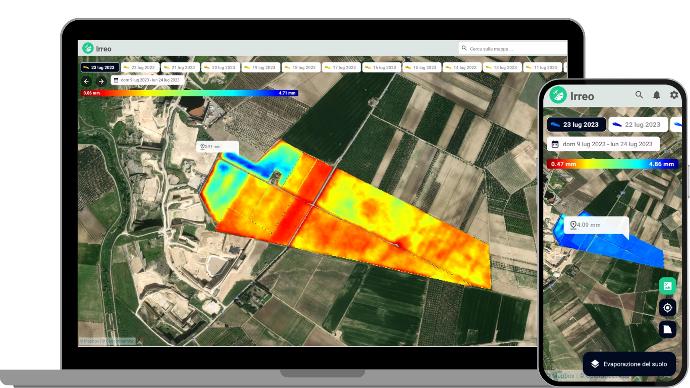
Task: Go to next date with laptop forward arrow
Action: tap(101, 81)
